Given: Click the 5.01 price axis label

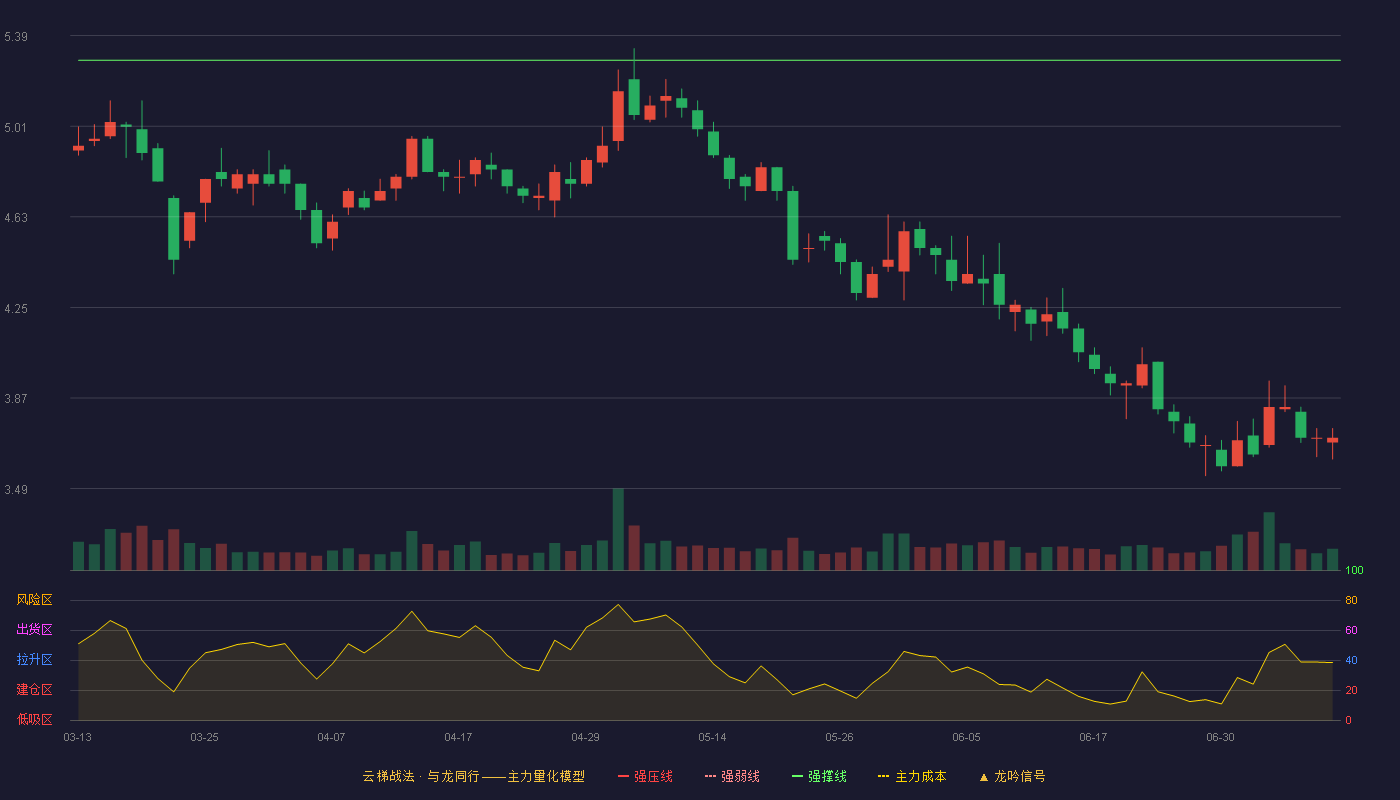Looking at the screenshot, I should [x=16, y=128].
